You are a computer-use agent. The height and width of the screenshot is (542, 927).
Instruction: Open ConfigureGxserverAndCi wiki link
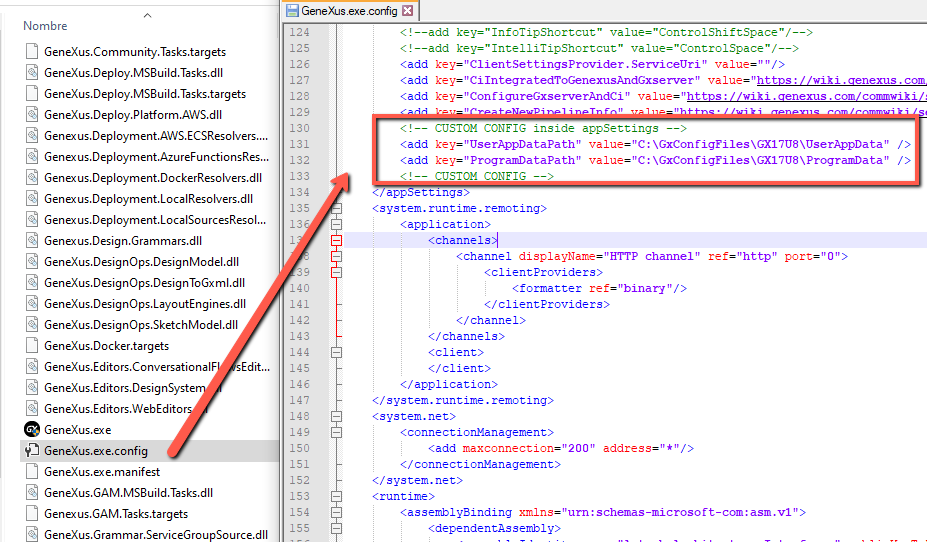[x=806, y=96]
